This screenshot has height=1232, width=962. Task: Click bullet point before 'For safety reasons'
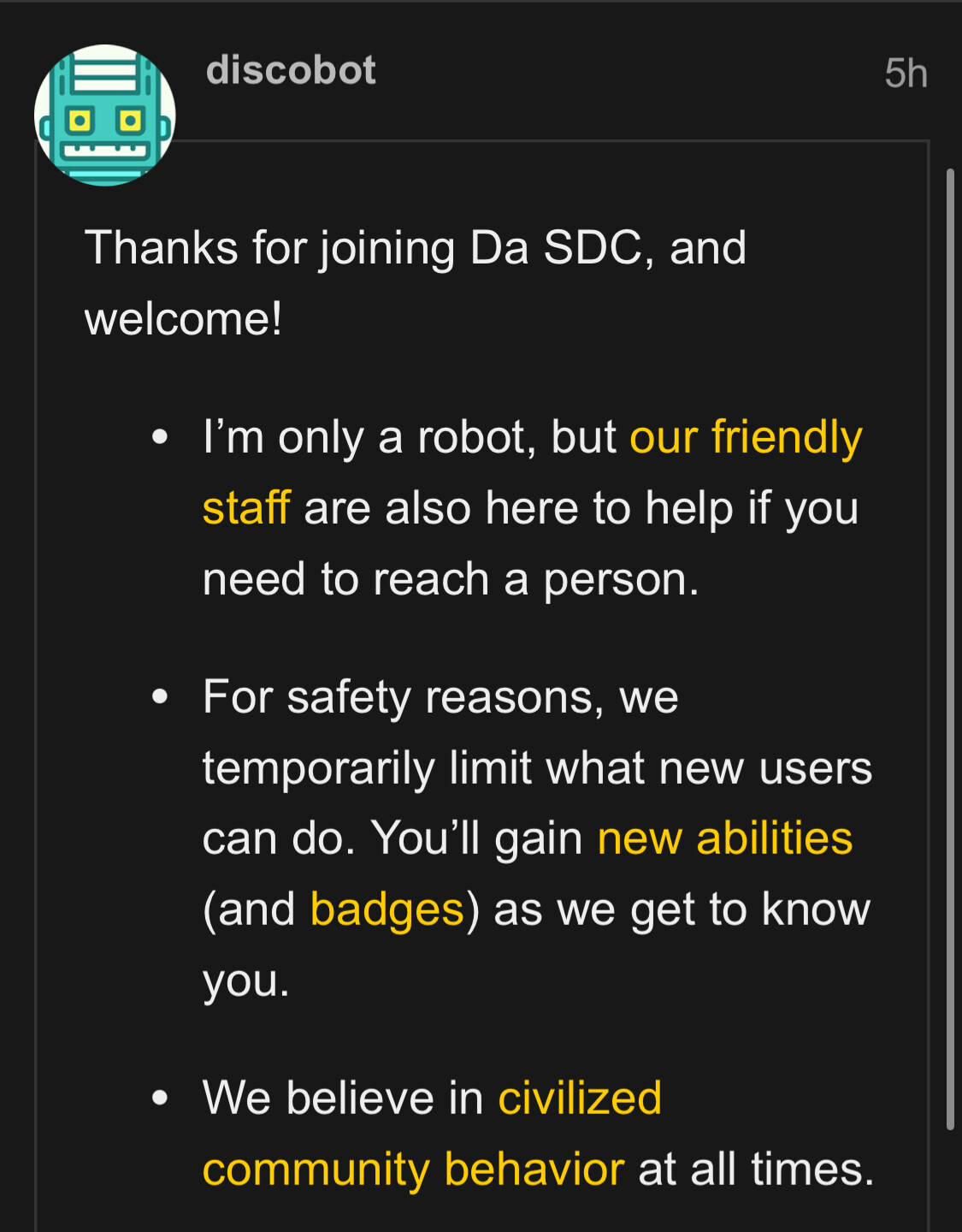160,696
